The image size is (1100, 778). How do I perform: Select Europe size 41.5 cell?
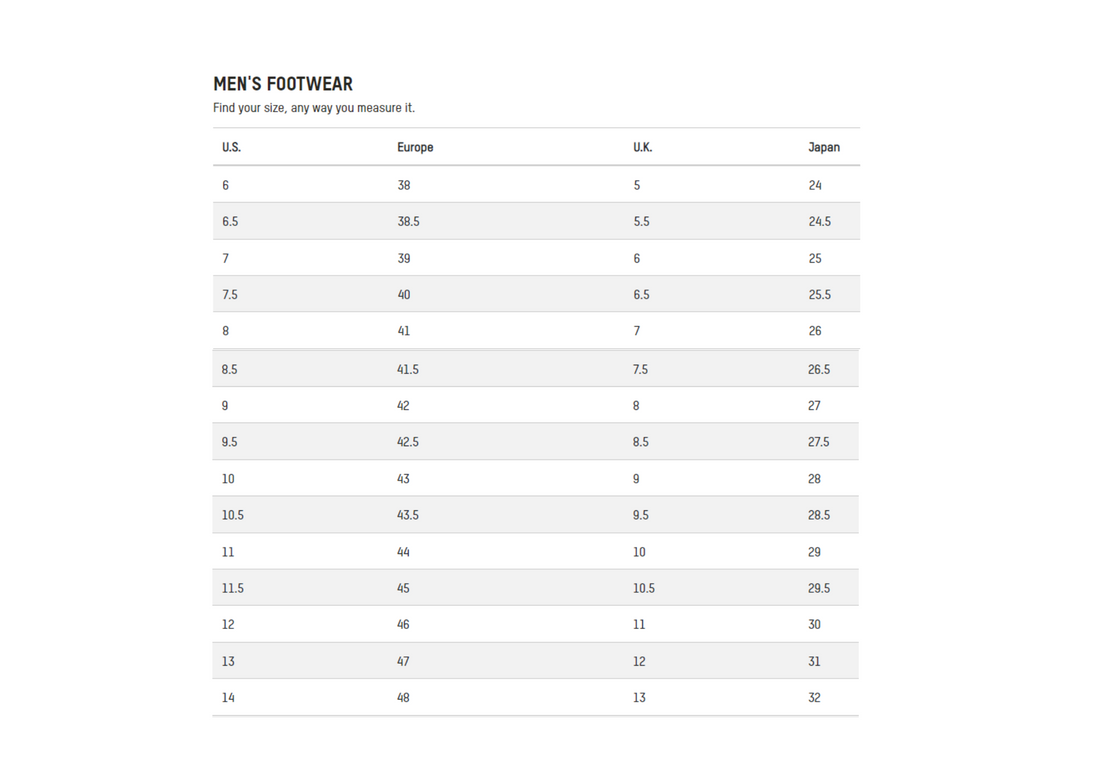tap(408, 369)
